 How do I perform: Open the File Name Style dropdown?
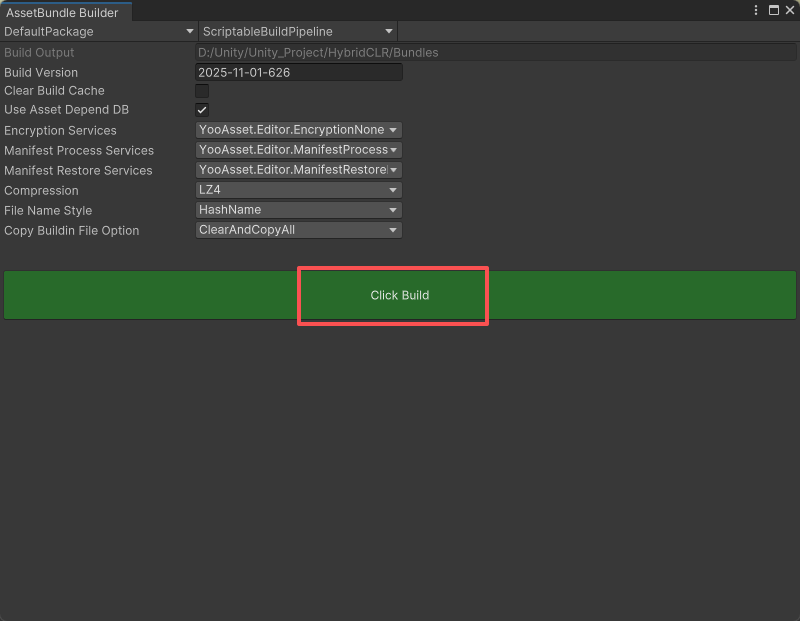click(299, 210)
